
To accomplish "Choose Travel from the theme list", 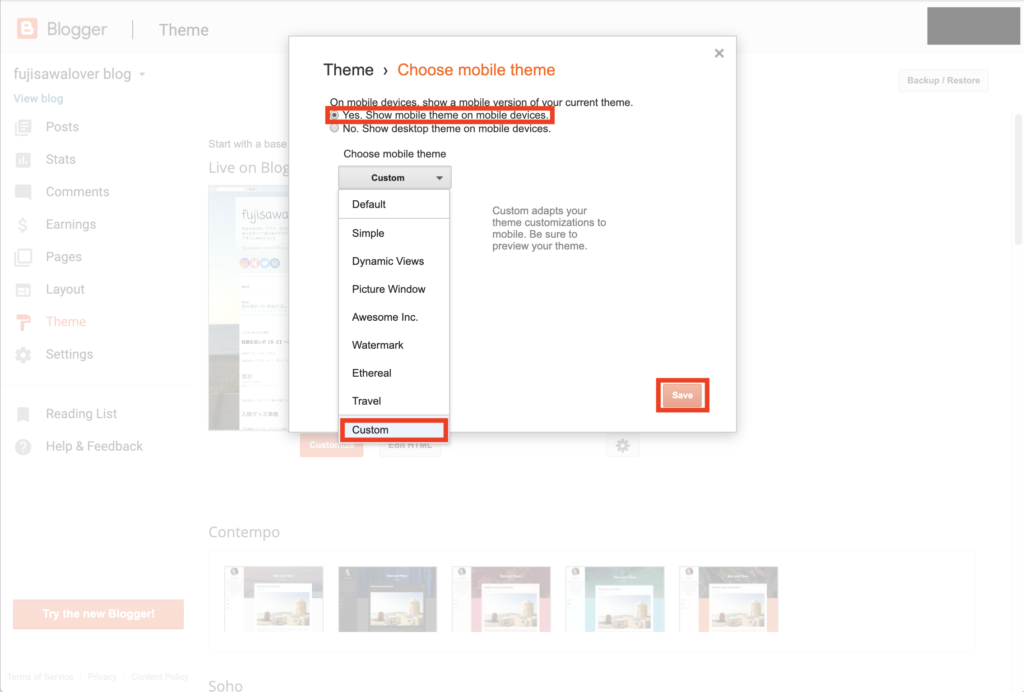I will point(394,401).
